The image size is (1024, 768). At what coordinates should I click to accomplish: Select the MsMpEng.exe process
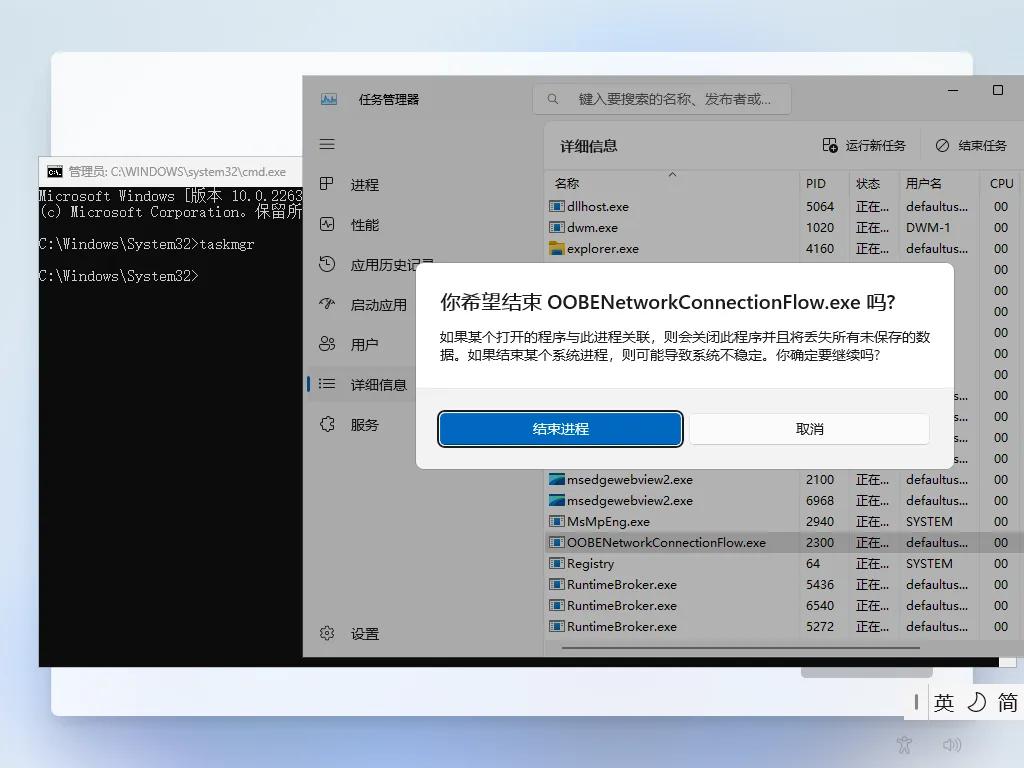click(784, 521)
